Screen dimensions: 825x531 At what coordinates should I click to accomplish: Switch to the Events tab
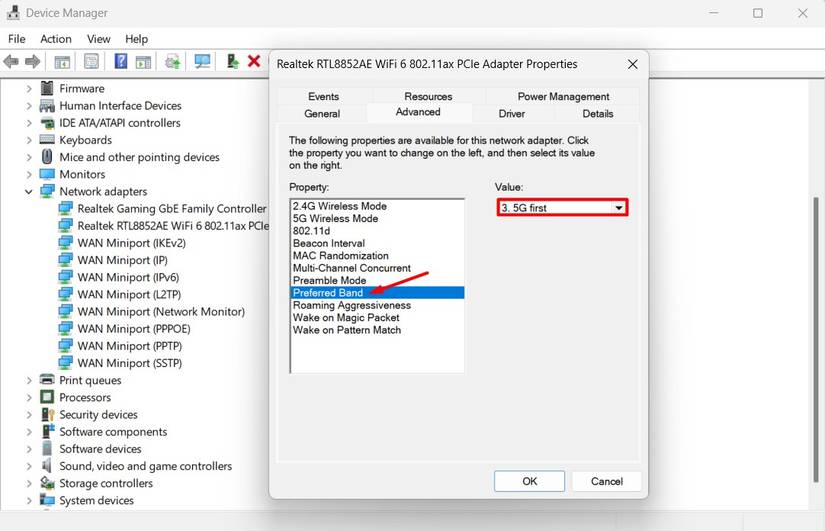(x=323, y=96)
